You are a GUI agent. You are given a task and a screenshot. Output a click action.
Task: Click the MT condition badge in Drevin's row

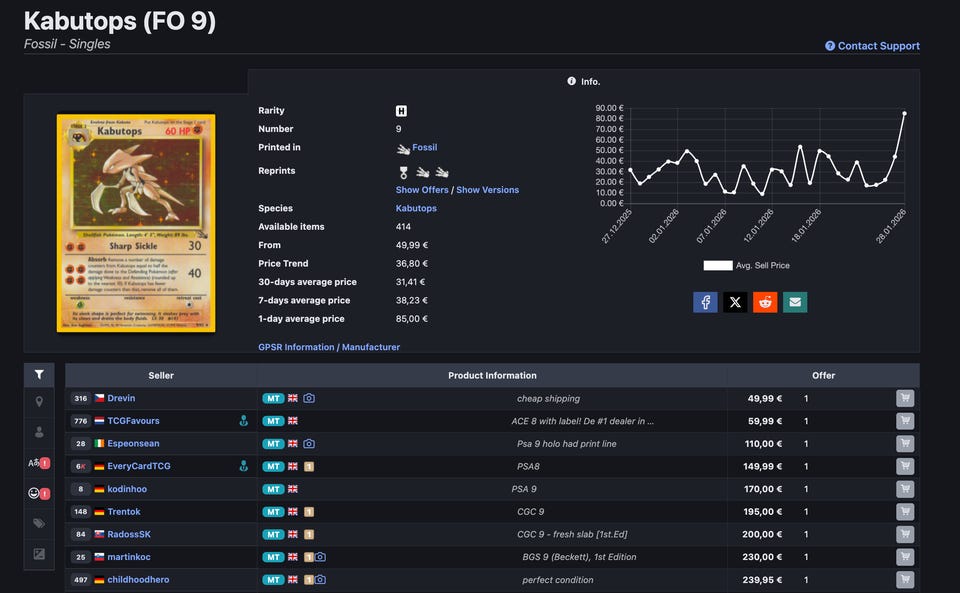point(273,398)
